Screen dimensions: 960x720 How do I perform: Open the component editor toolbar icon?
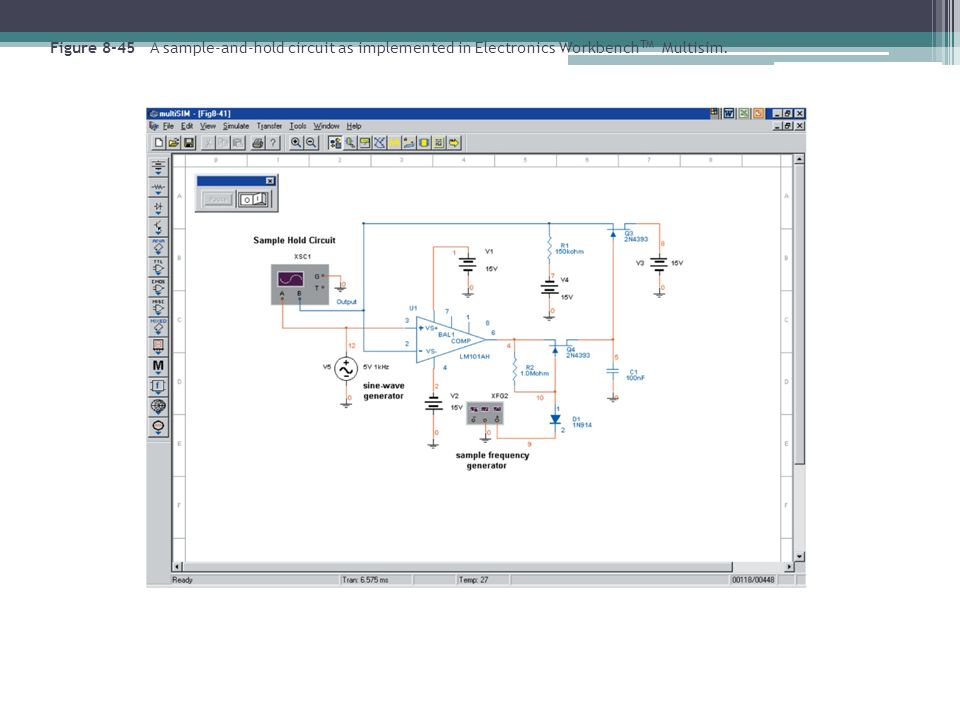coord(350,143)
